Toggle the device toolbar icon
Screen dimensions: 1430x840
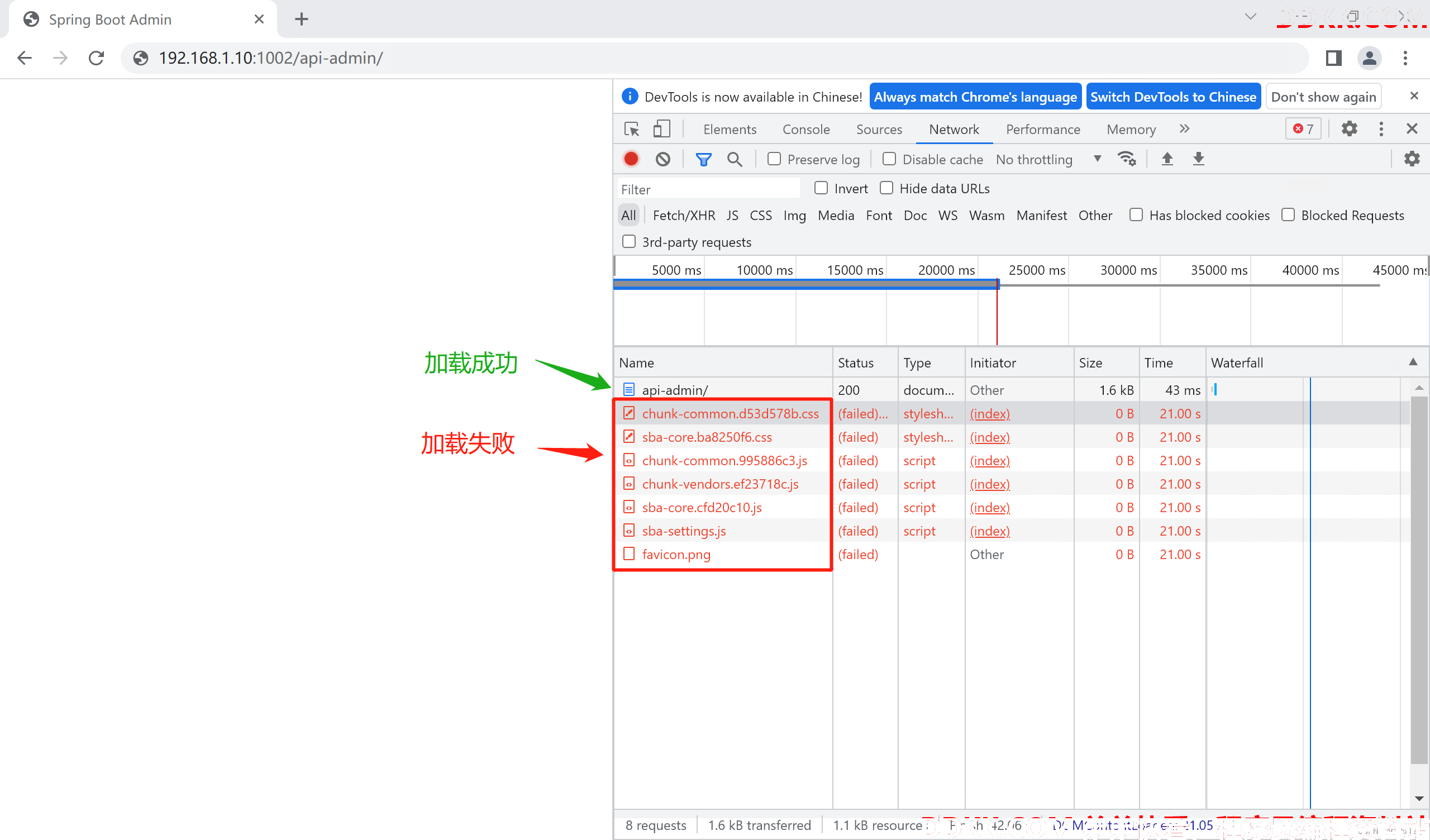pyautogui.click(x=662, y=129)
